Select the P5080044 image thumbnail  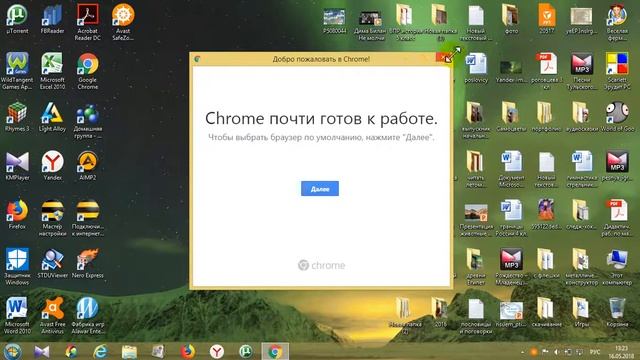[335, 20]
